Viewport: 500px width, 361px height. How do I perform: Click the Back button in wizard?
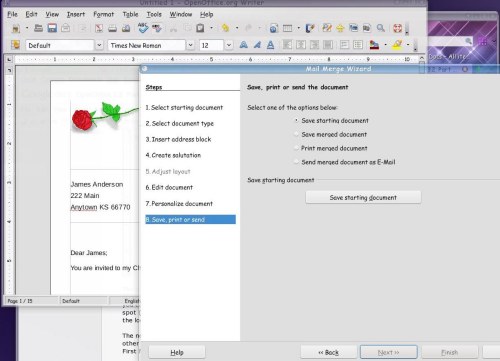click(x=328, y=352)
